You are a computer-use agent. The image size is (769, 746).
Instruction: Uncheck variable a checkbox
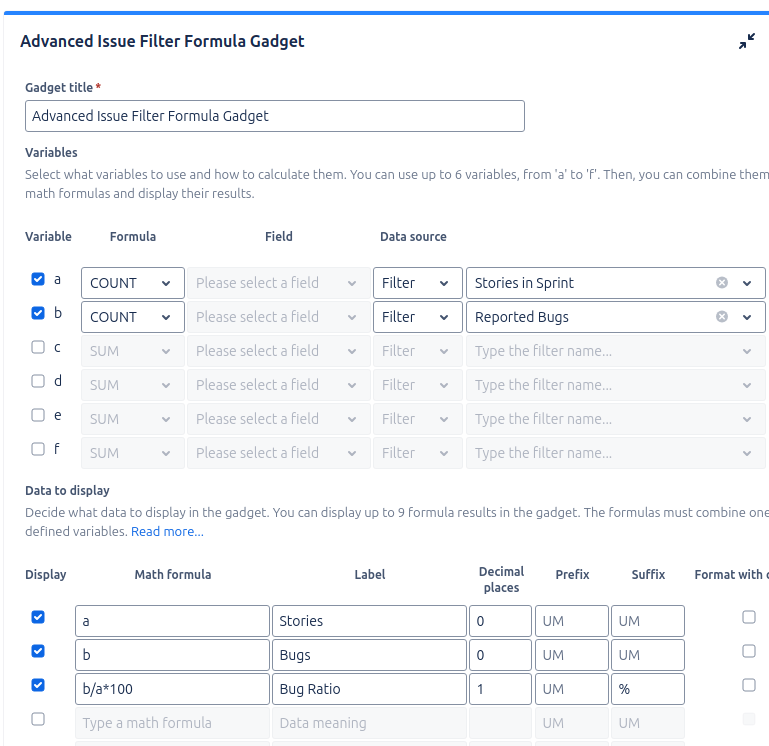pyautogui.click(x=38, y=279)
